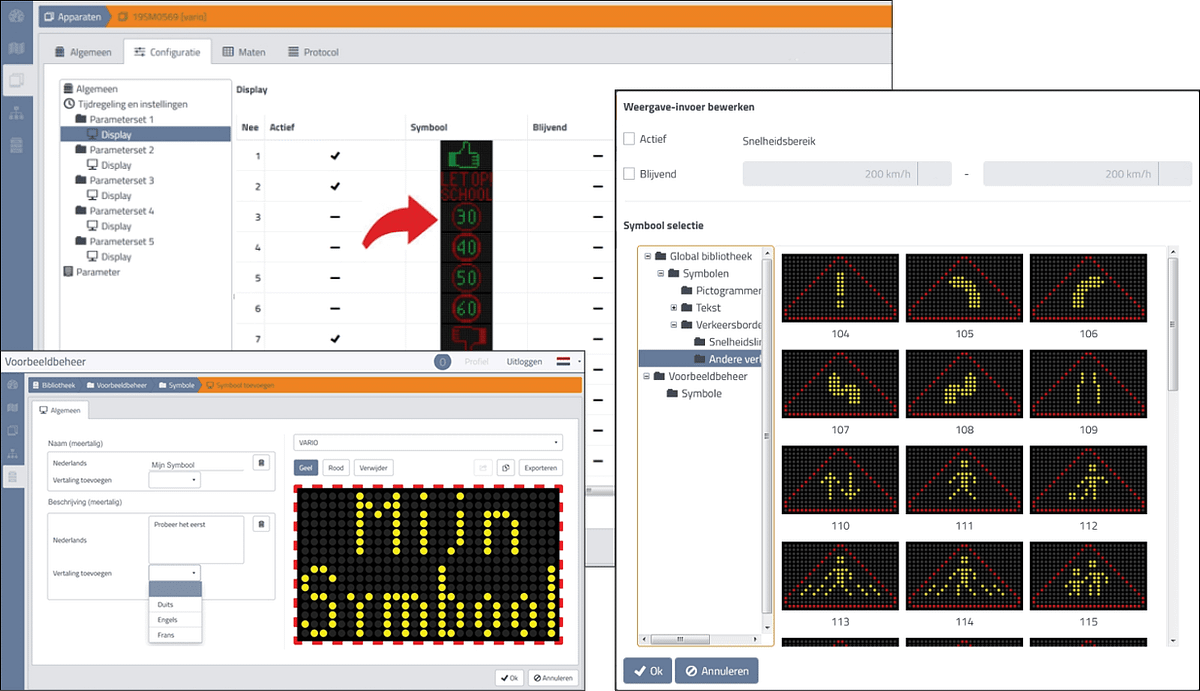Select the Geel color toggle button
This screenshot has width=1200, height=691.
(x=306, y=467)
